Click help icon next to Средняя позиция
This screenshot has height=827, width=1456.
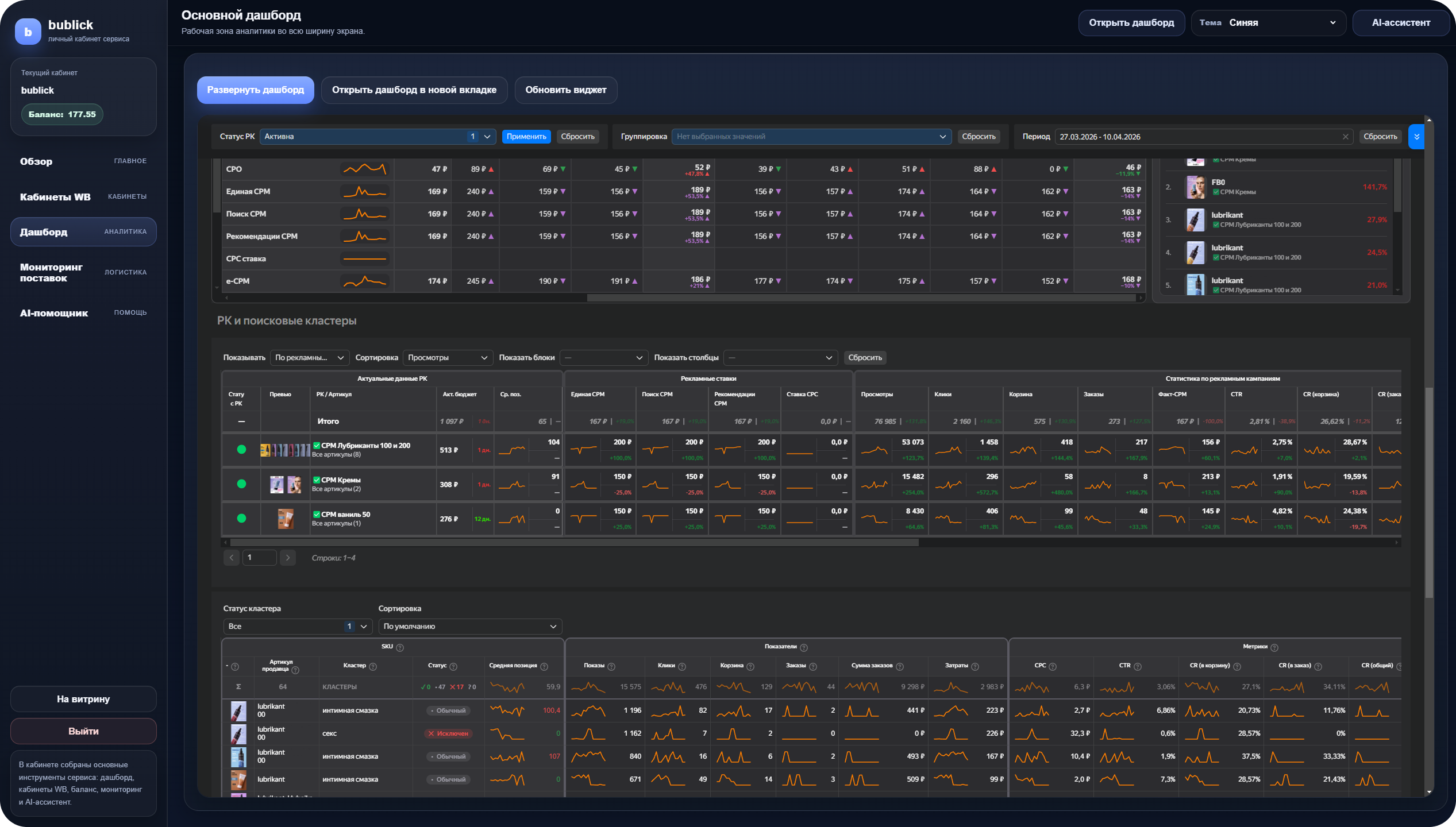pos(544,666)
